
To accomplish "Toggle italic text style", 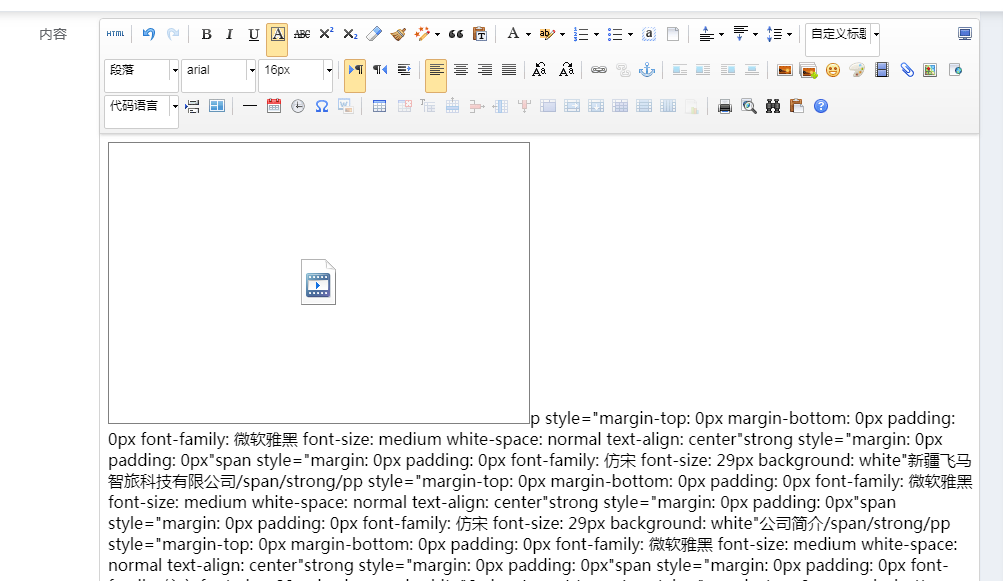I will [x=229, y=34].
